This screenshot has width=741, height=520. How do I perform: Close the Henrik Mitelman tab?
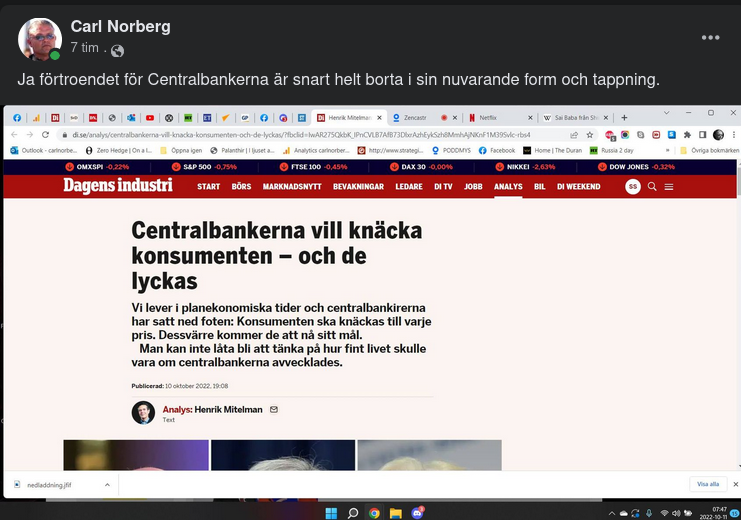(x=379, y=118)
